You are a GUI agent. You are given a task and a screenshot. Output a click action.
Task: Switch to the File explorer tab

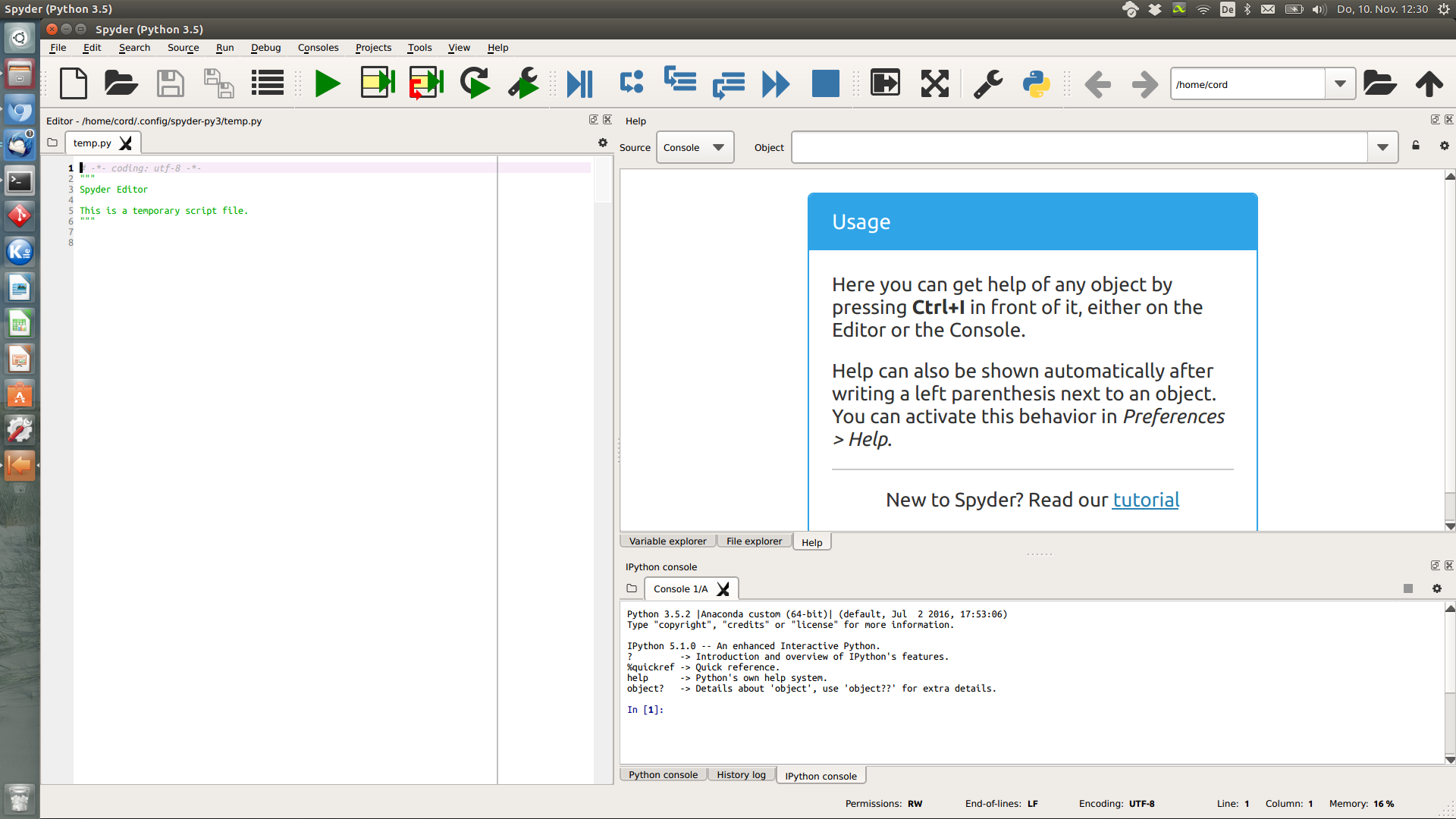pos(754,541)
